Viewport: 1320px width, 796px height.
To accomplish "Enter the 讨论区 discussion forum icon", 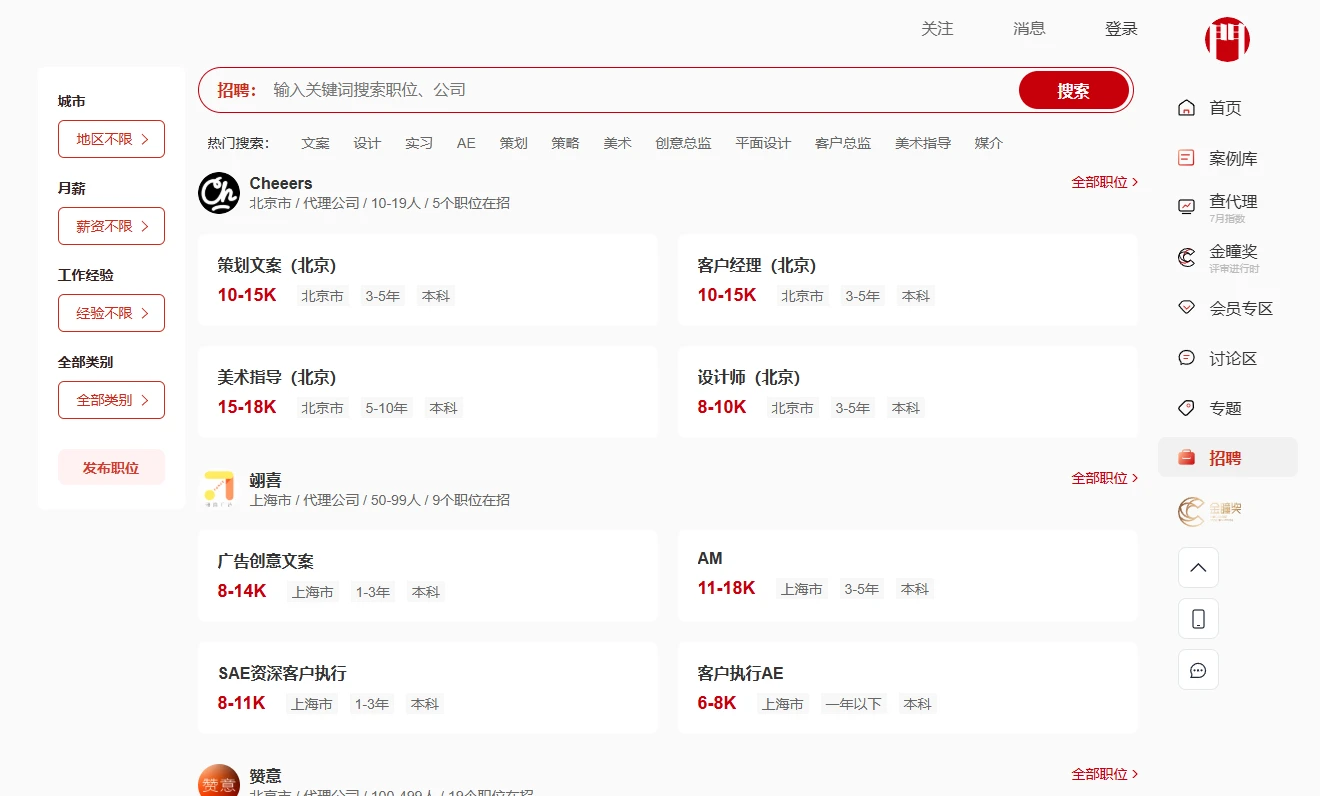I will 1186,358.
